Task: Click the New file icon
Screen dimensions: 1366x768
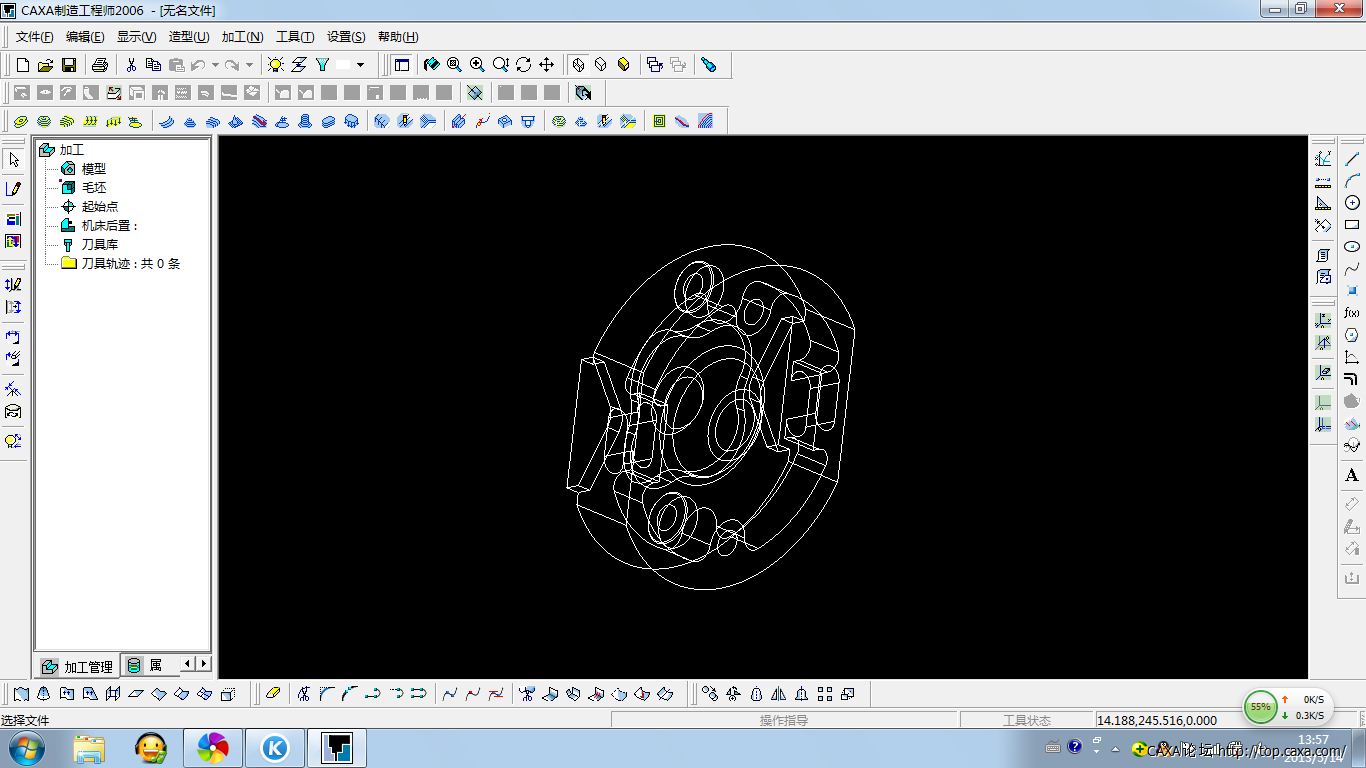Action: [x=23, y=65]
